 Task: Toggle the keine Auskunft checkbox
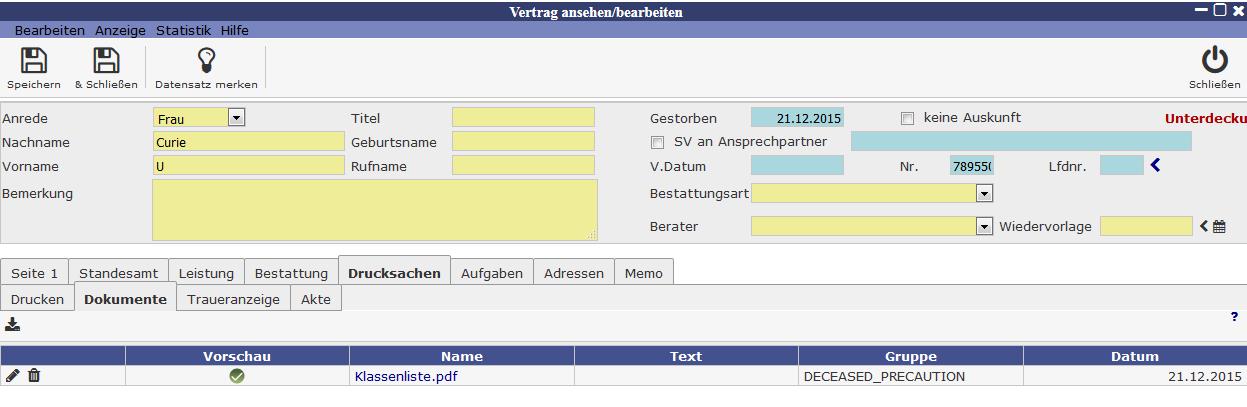click(x=908, y=118)
